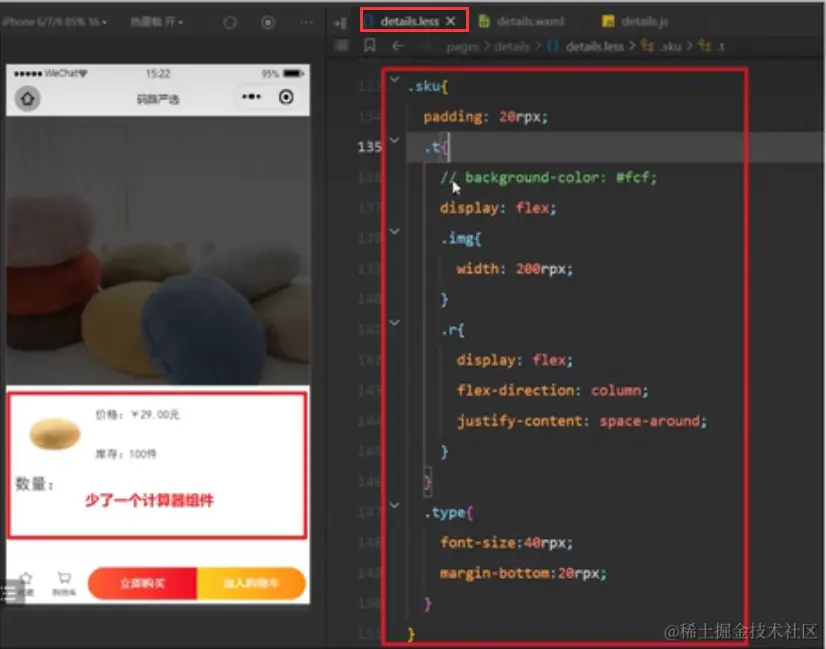826x649 pixels.
Task: Open simulator more options ellipsis
Action: coord(306,22)
